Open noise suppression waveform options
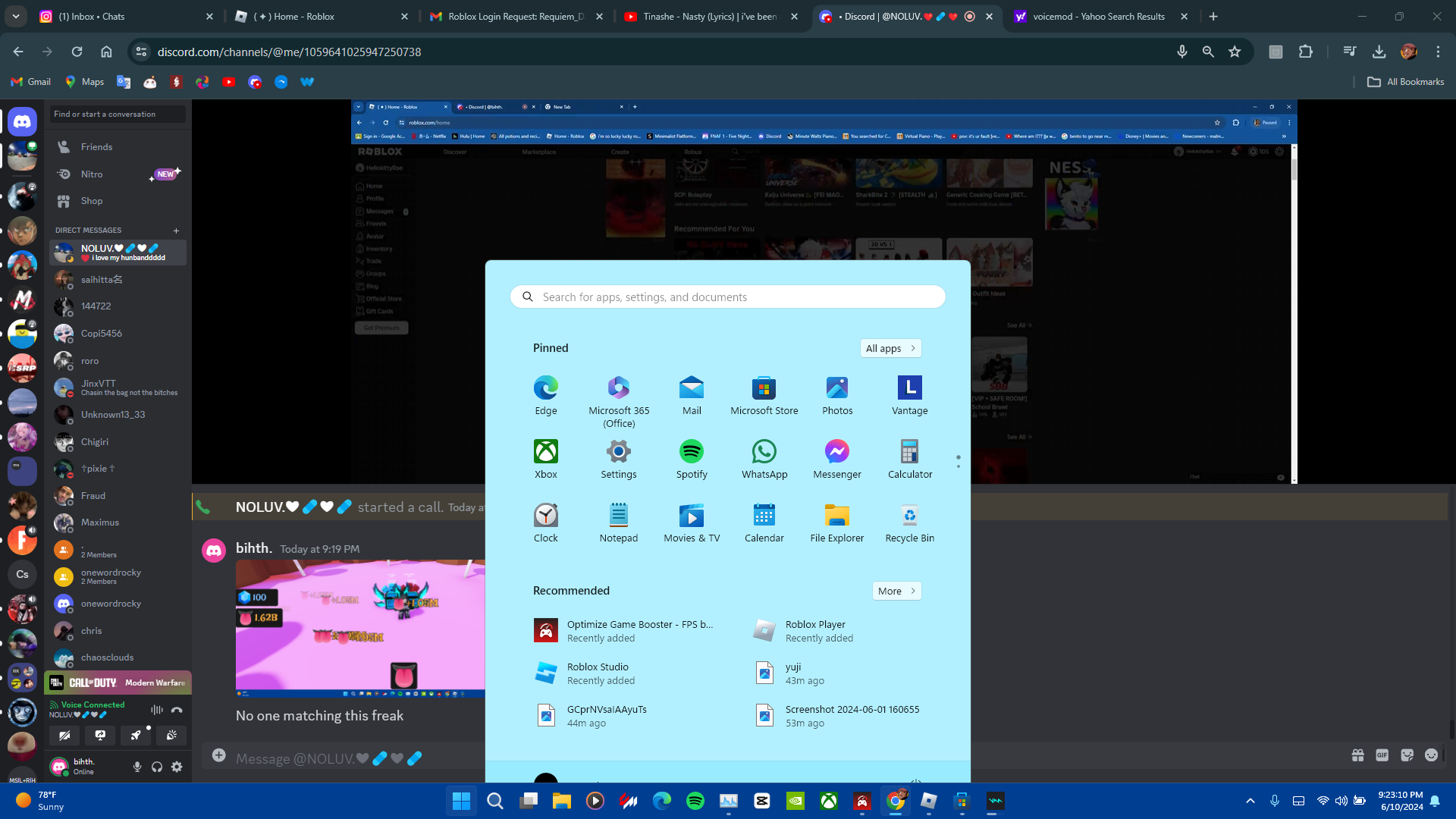Viewport: 1456px width, 819px height. click(156, 710)
